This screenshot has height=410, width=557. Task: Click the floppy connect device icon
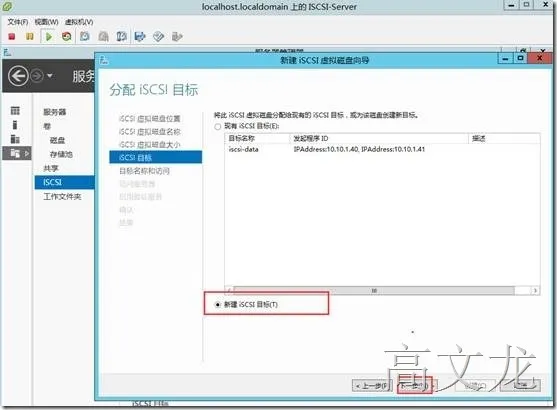tap(140, 37)
